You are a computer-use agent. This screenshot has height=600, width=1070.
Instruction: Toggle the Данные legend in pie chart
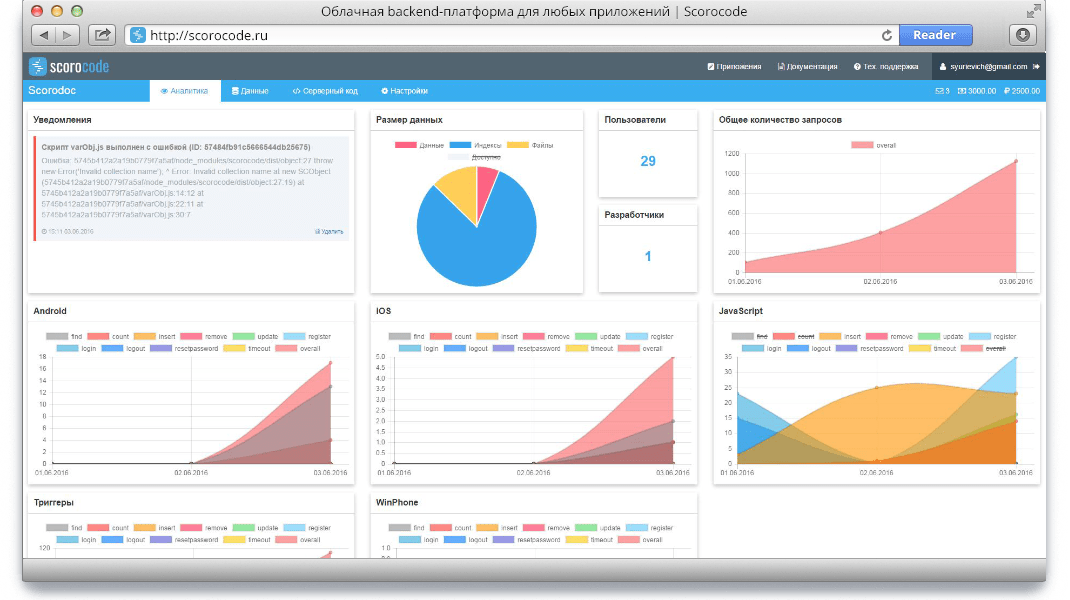[x=419, y=145]
